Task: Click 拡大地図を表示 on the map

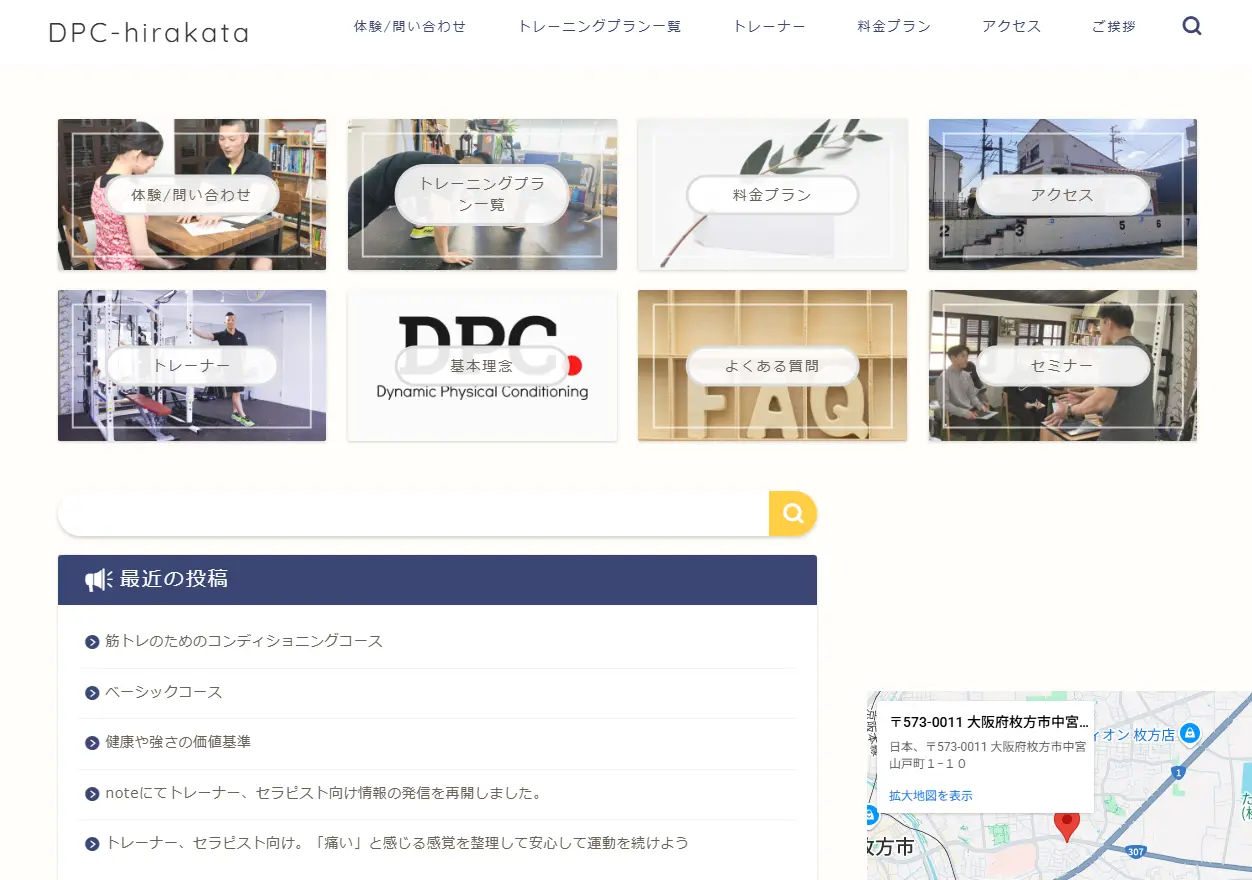Action: tap(930, 796)
